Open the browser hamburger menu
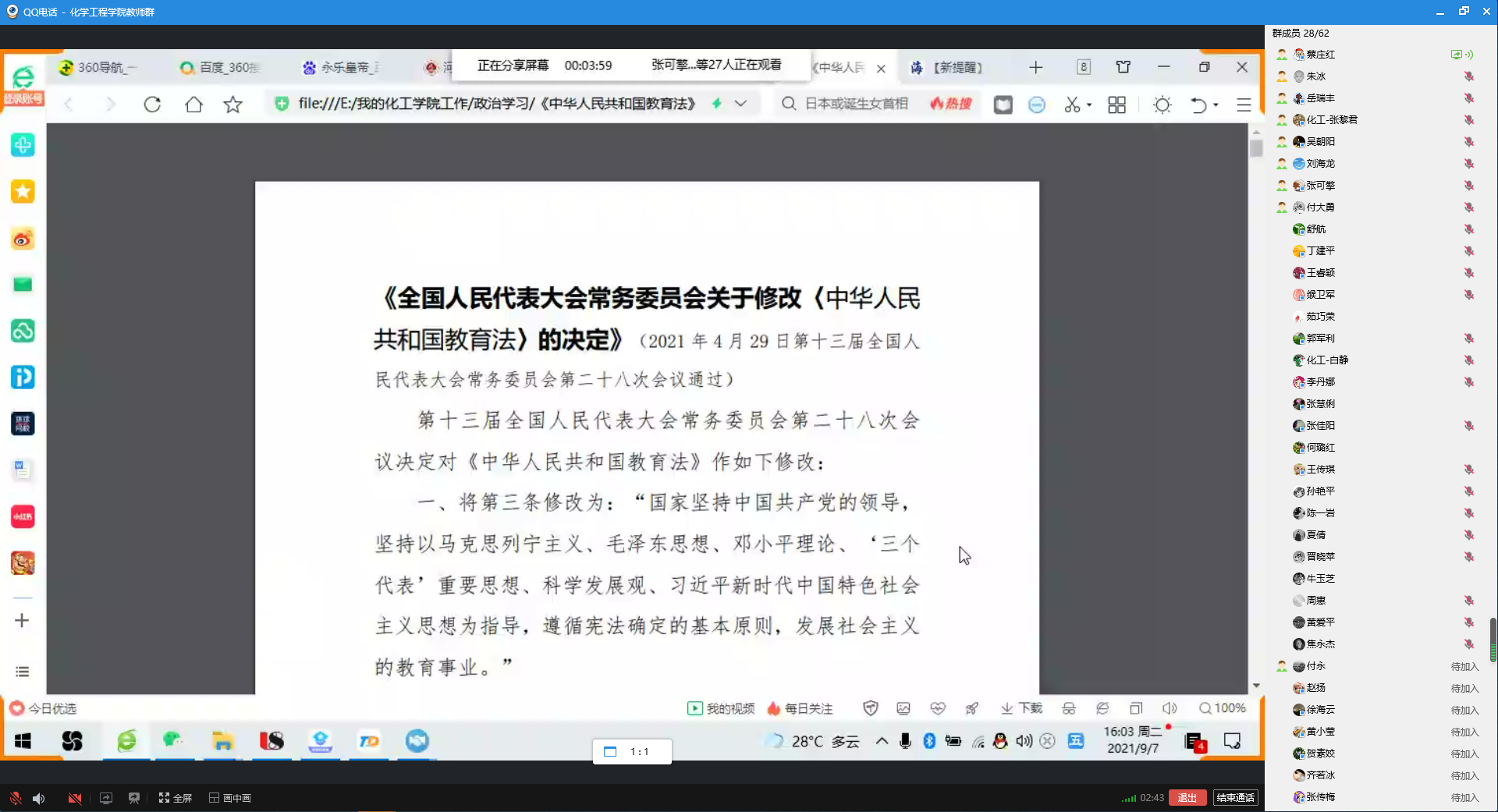The height and width of the screenshot is (812, 1498). pyautogui.click(x=1244, y=105)
